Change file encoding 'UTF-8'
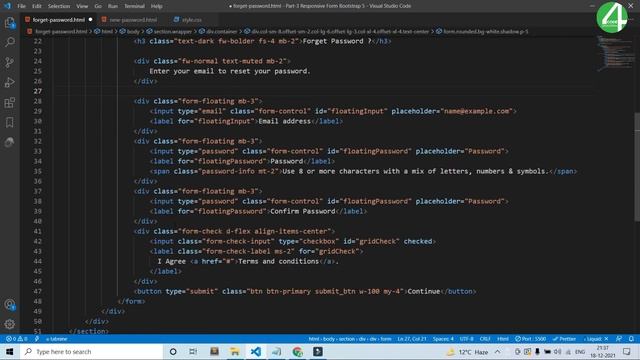The height and width of the screenshot is (360, 640). (x=467, y=339)
